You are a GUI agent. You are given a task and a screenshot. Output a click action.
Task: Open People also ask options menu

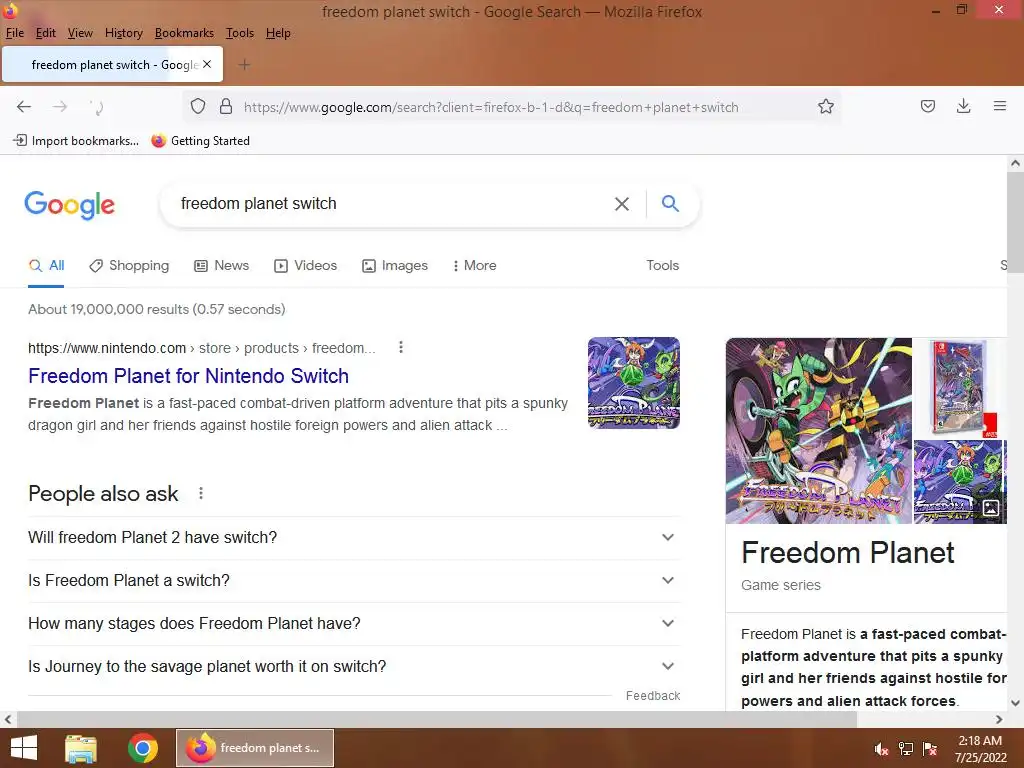point(201,493)
